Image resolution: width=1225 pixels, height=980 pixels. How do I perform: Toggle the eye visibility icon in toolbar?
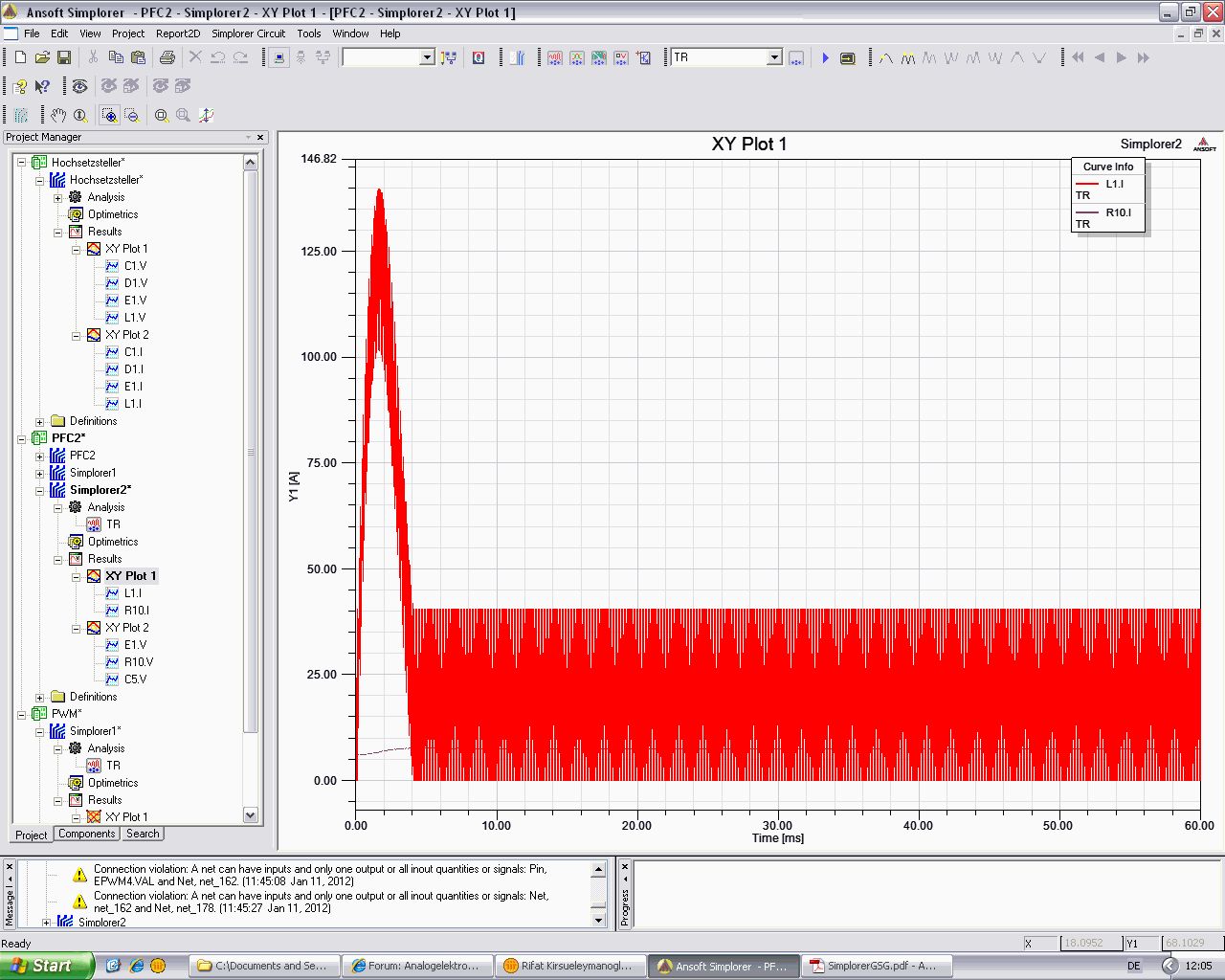[x=80, y=86]
